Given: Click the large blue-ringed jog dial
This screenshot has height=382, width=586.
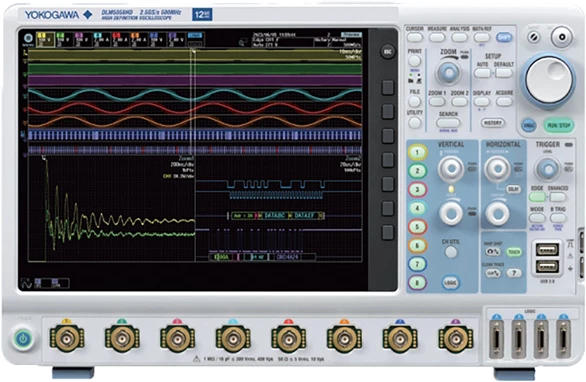Looking at the screenshot, I should (x=548, y=80).
